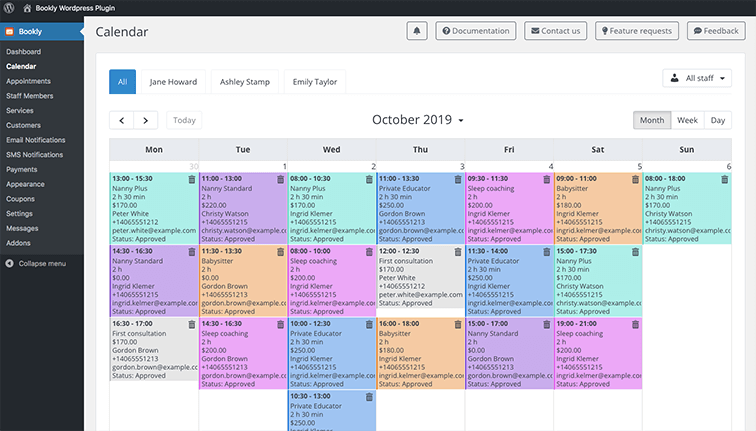Open the Addons menu item
This screenshot has width=756, height=431.
pos(18,243)
